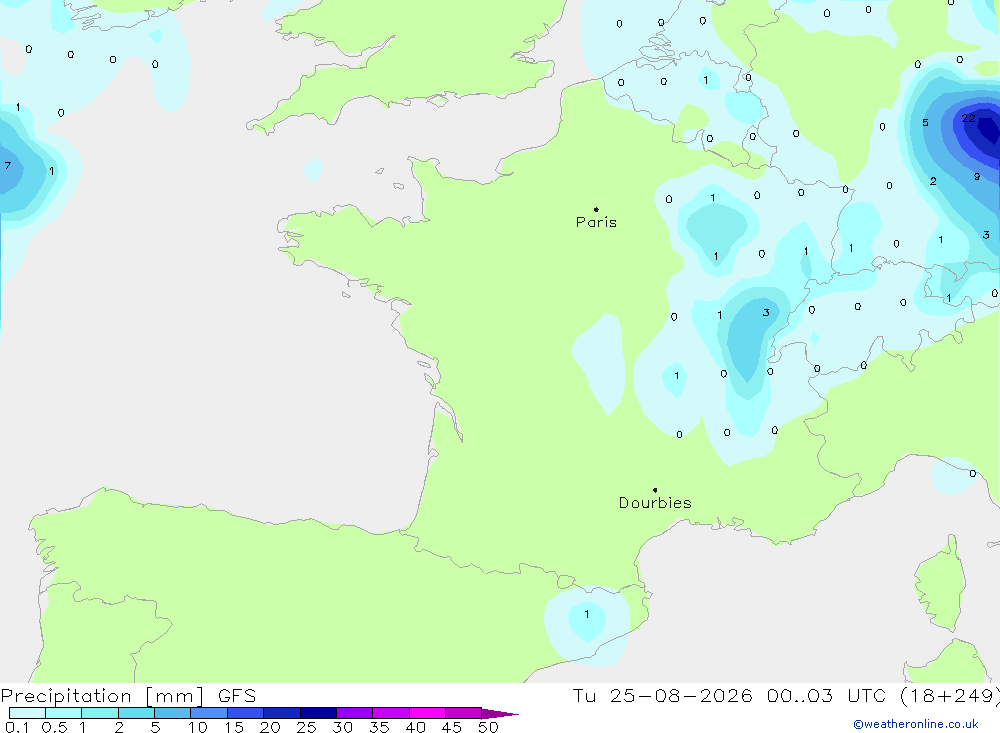Click the 0.1 legend scale label
Image resolution: width=1000 pixels, height=733 pixels.
(17, 727)
